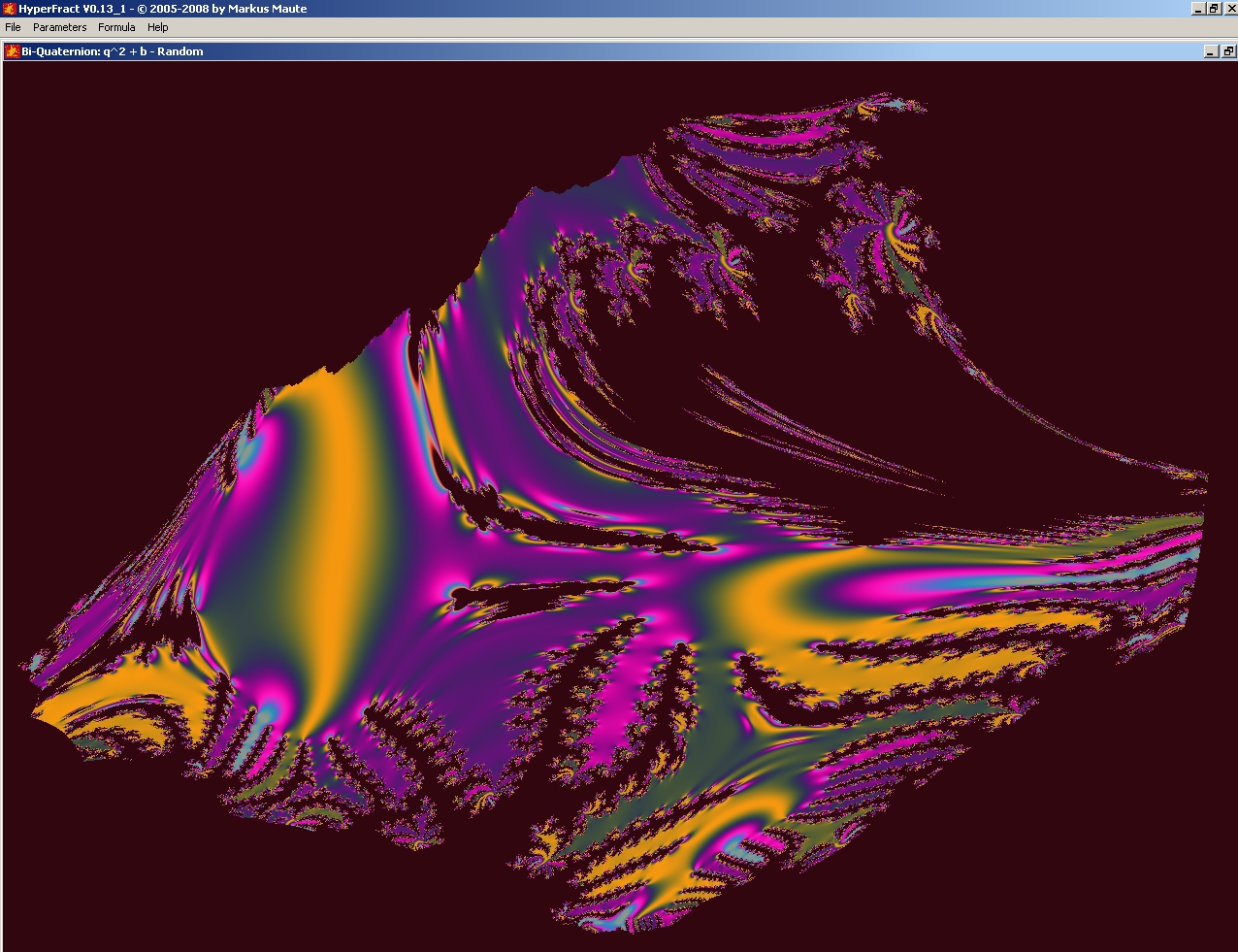Viewport: 1238px width, 952px height.
Task: Open the Help menu
Action: pos(157,27)
